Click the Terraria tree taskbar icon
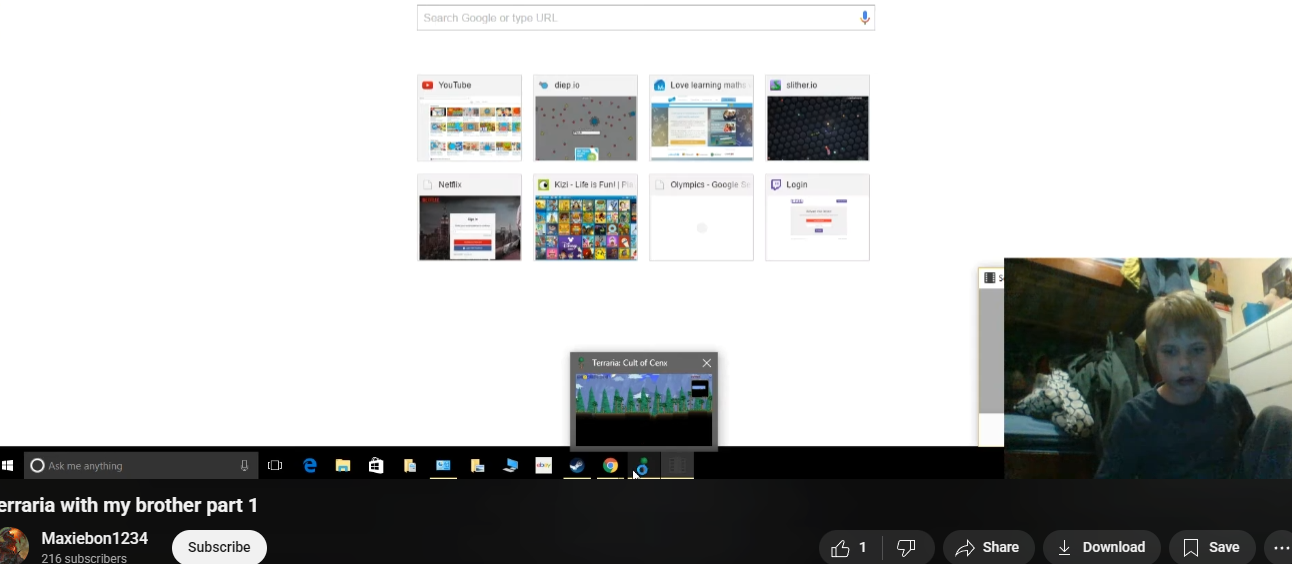 coord(644,465)
